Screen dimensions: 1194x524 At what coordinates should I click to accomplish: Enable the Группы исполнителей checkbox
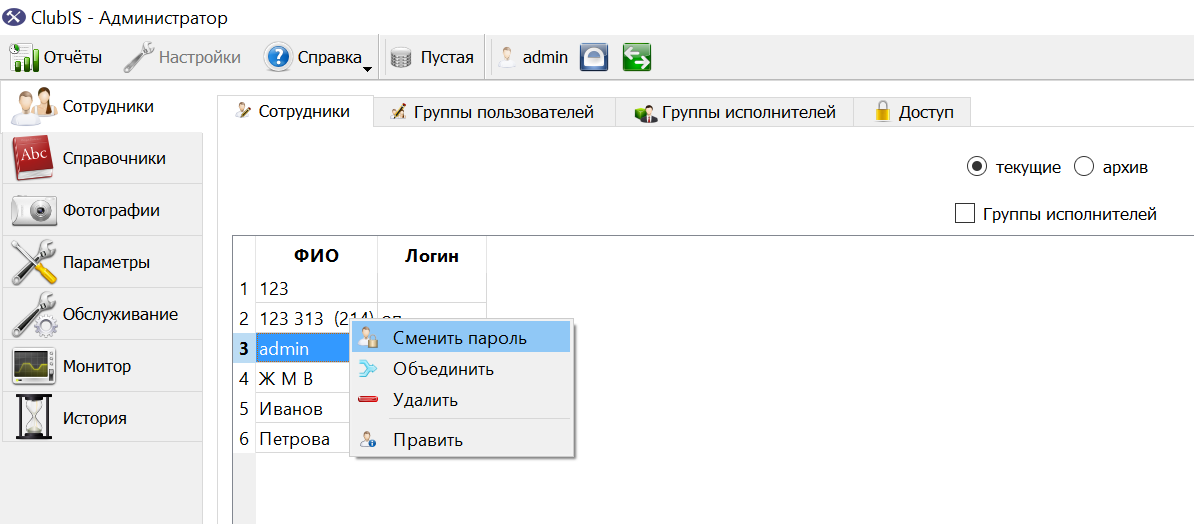click(x=965, y=214)
